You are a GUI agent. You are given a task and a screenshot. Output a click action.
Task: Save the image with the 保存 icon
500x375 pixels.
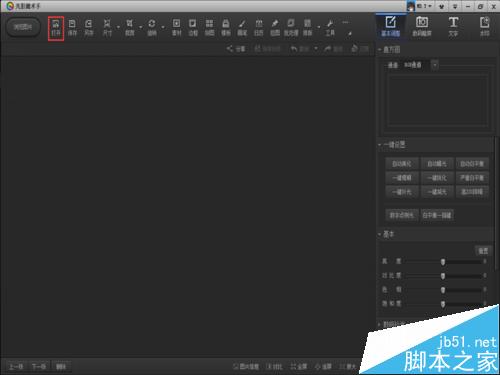click(x=72, y=28)
